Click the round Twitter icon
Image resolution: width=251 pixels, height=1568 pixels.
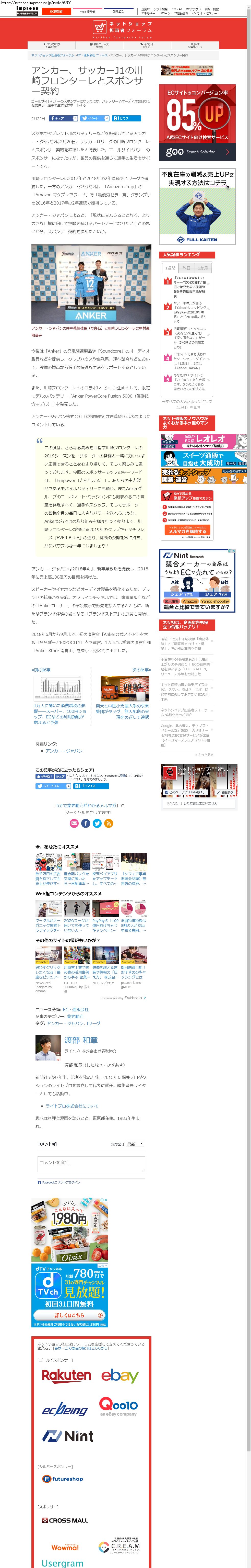coord(97,823)
